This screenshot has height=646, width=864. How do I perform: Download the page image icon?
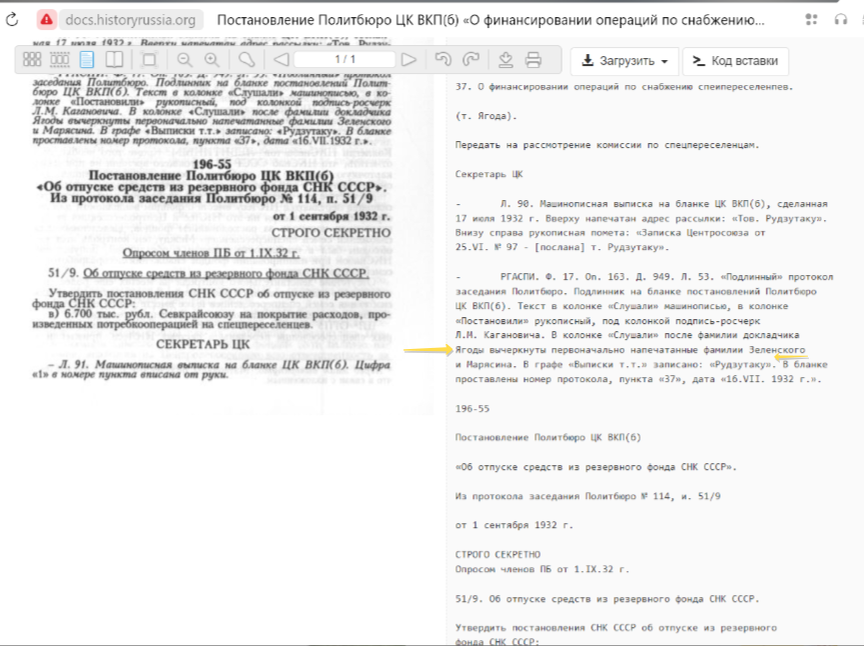506,60
